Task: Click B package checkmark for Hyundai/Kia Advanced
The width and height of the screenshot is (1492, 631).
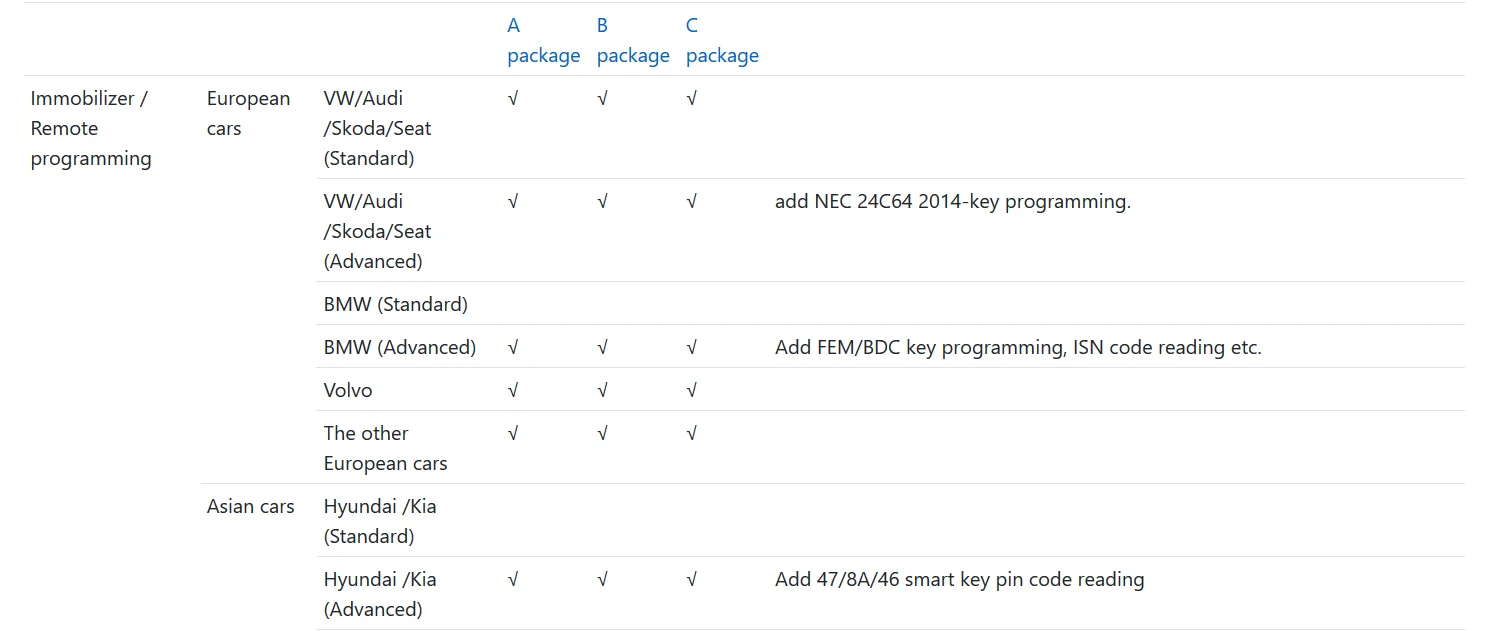Action: 602,580
